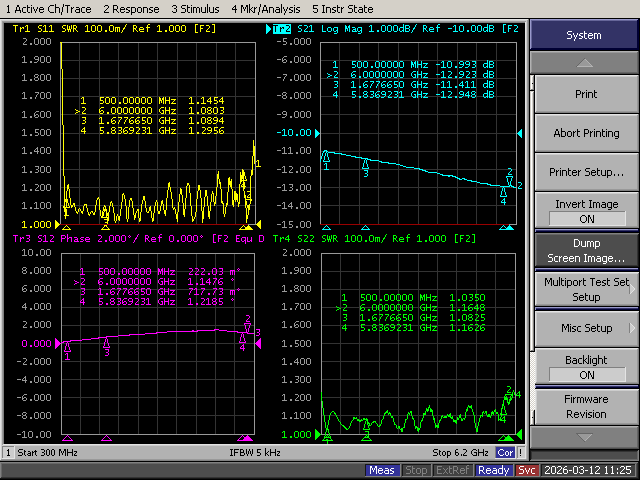Click marker 3 on the S12 phase trace
640x480 pixels.
tap(107, 342)
